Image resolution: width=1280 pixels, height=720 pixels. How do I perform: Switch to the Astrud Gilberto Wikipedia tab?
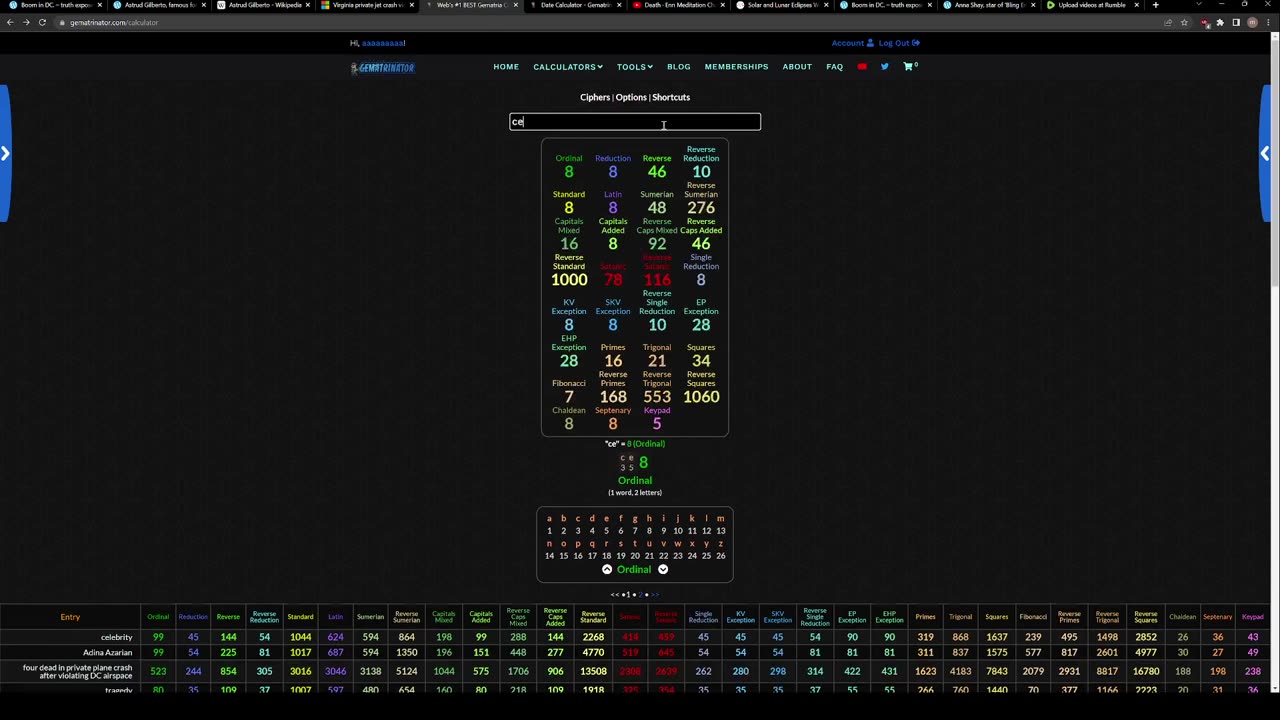click(263, 5)
